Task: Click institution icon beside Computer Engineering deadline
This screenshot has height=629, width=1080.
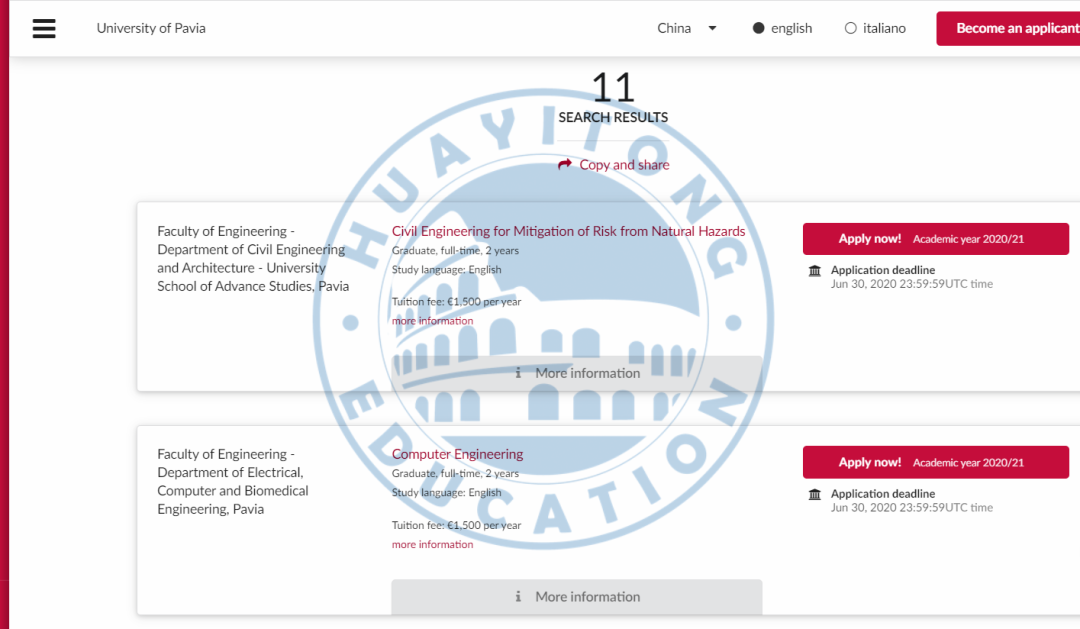Action: (815, 494)
